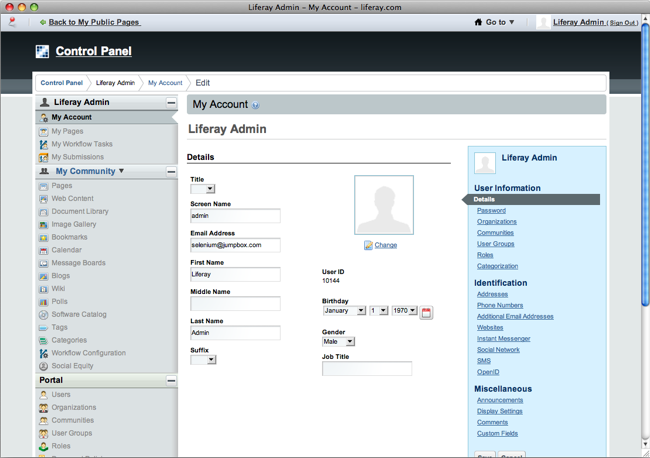The width and height of the screenshot is (650, 458).
Task: Click the large user portrait image
Action: coord(384,205)
